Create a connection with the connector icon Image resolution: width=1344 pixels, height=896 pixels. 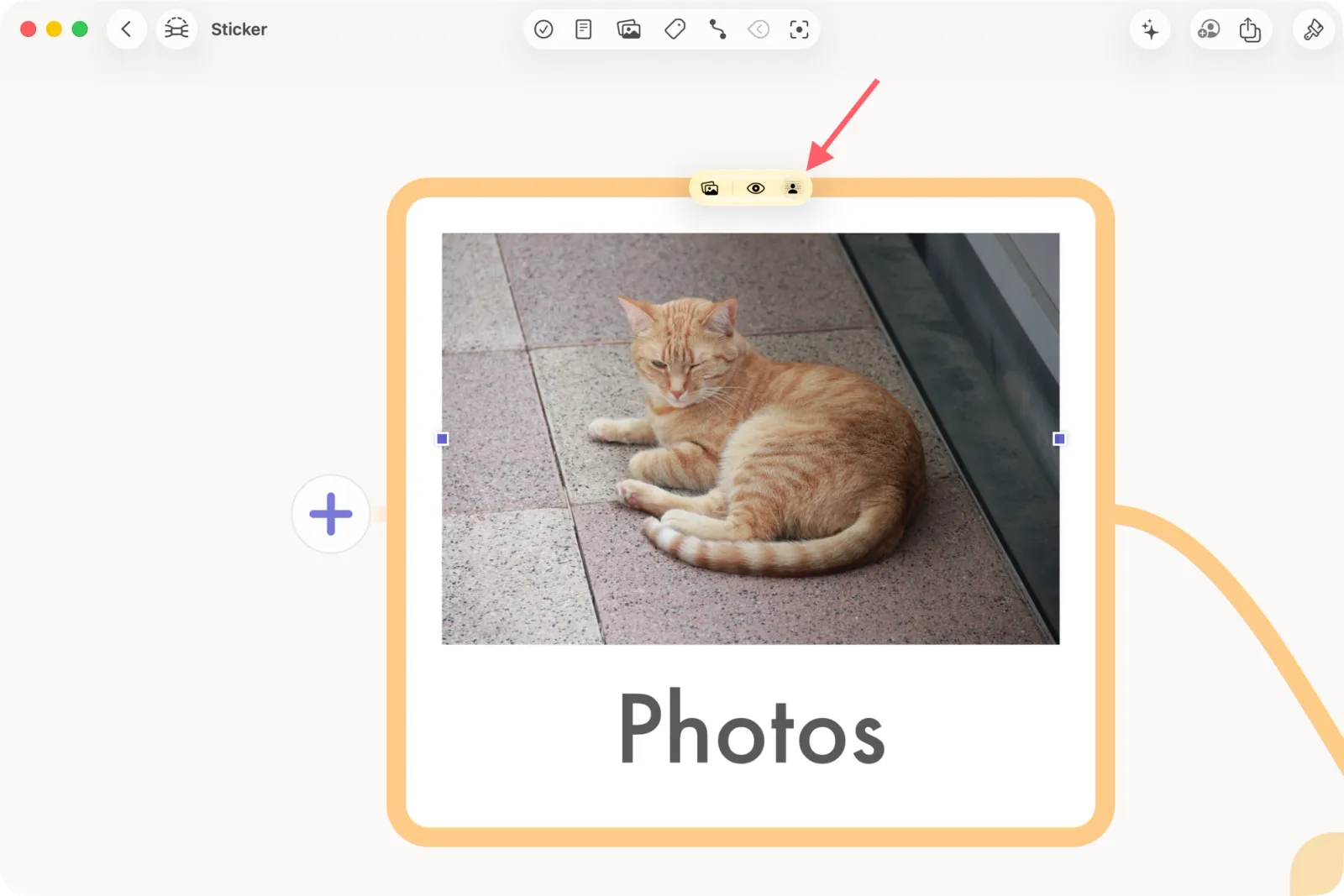717,29
